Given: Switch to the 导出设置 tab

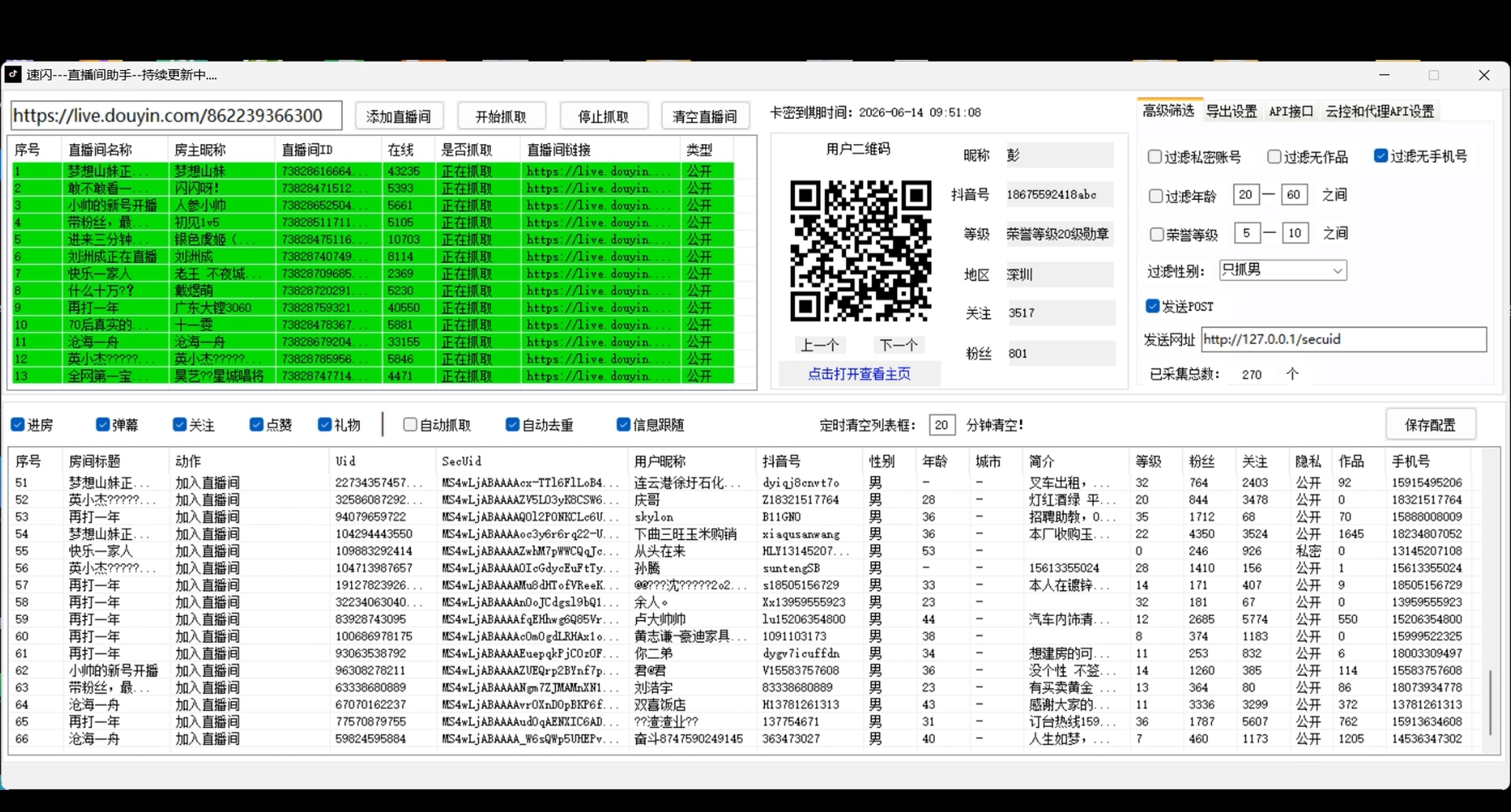Looking at the screenshot, I should pyautogui.click(x=1232, y=111).
